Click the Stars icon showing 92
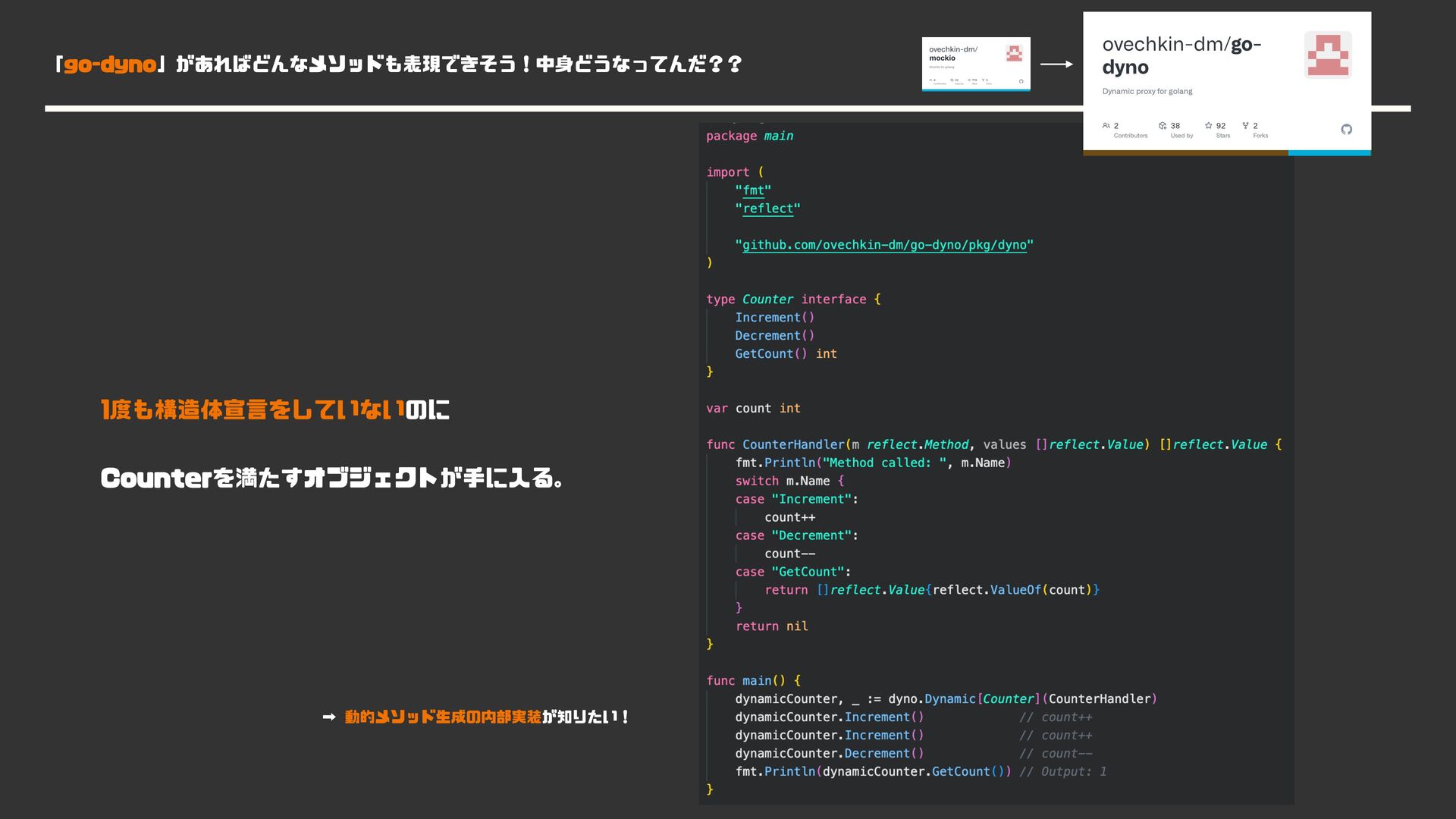1456x819 pixels. (x=1208, y=126)
